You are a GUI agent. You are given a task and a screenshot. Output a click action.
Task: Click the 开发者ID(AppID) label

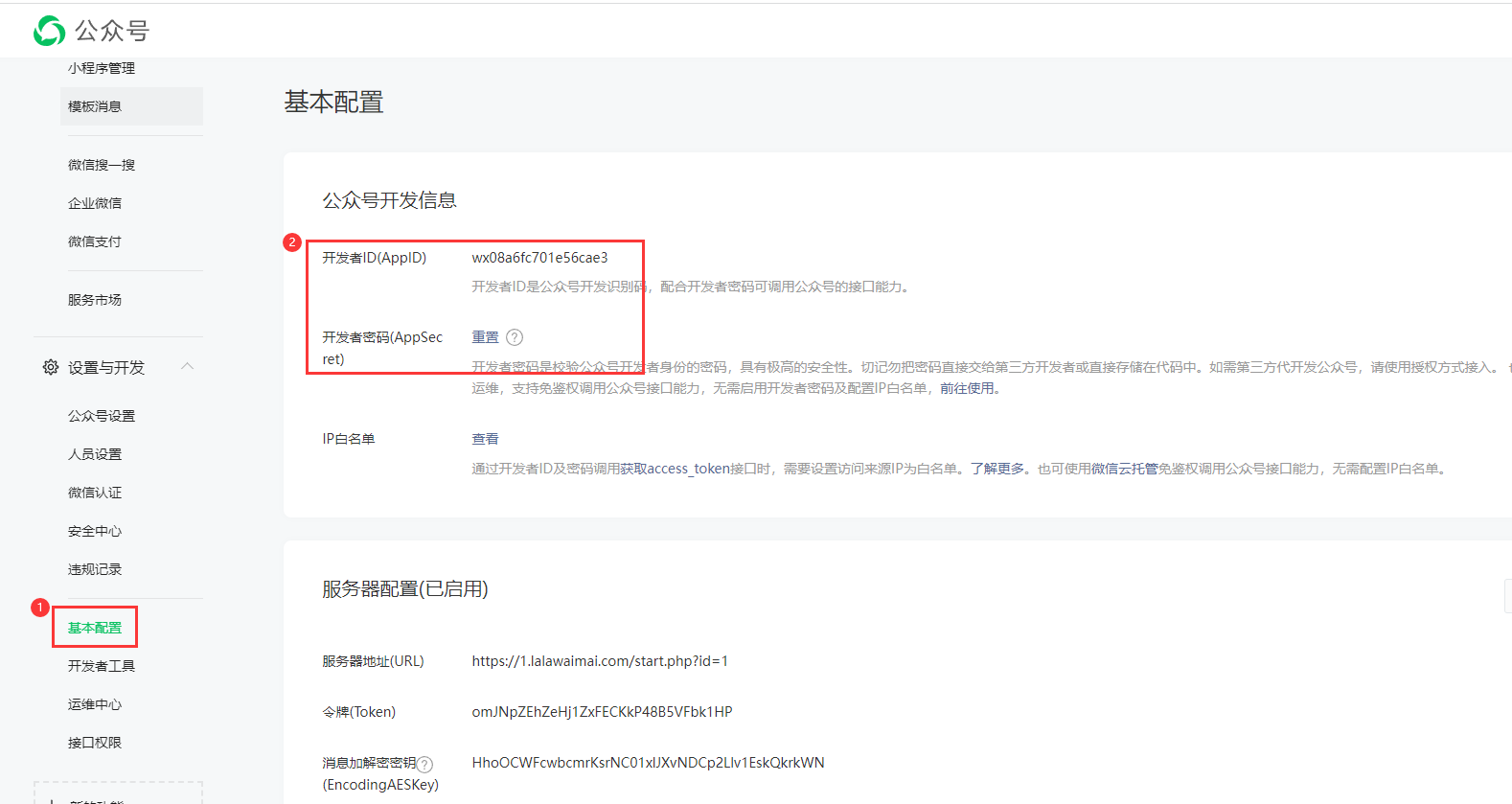[x=375, y=258]
